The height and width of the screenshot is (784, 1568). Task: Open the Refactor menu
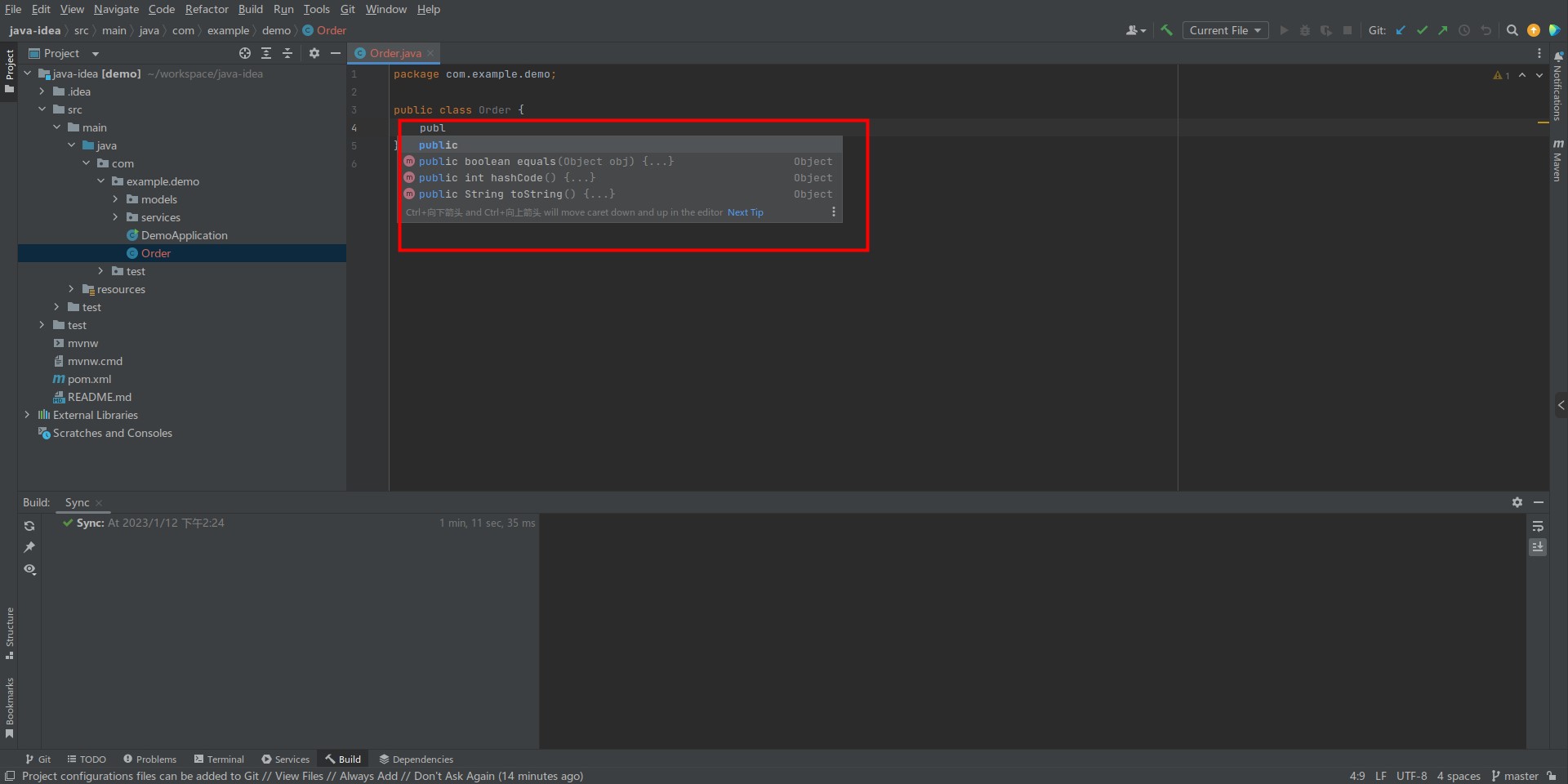[207, 9]
